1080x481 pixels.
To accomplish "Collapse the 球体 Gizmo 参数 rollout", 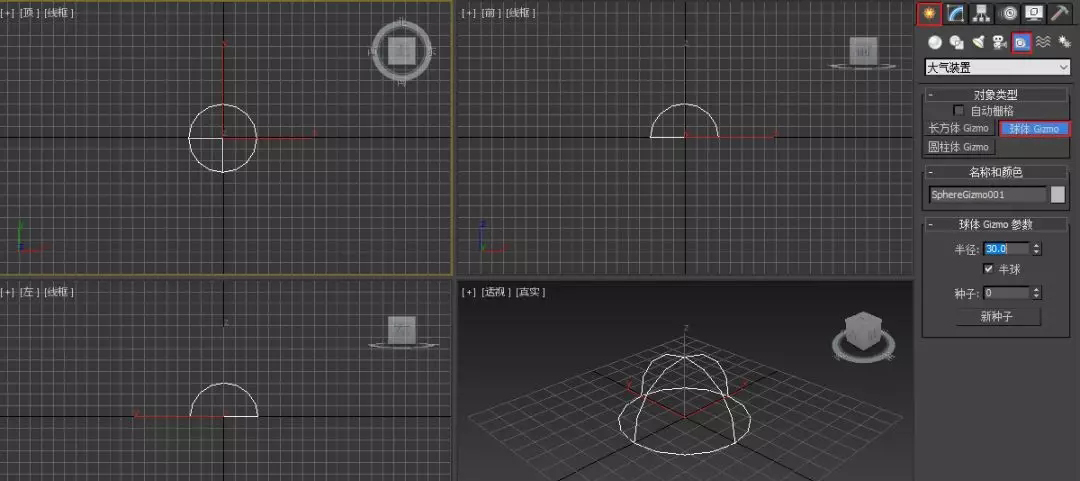I will [x=995, y=225].
